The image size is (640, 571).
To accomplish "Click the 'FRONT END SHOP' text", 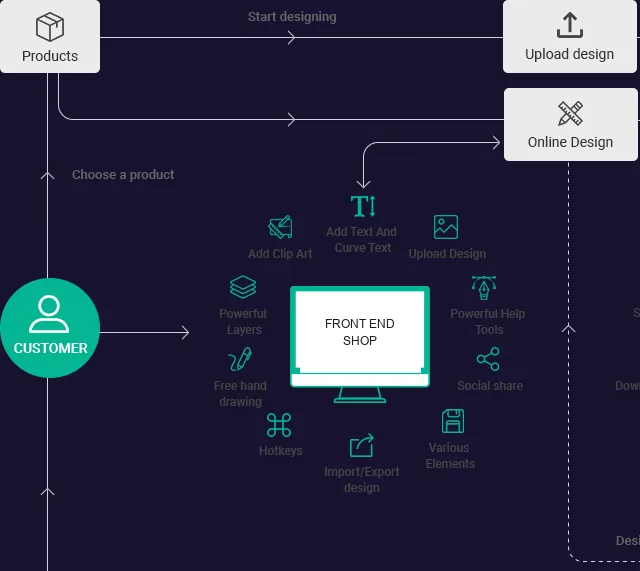I will 360,332.
